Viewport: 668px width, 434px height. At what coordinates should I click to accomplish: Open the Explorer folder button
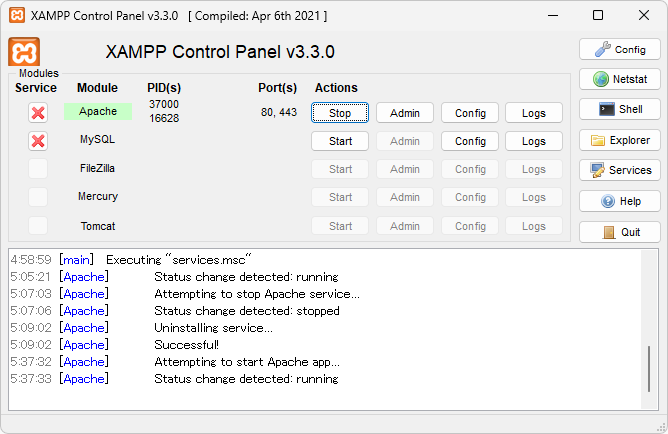(619, 140)
